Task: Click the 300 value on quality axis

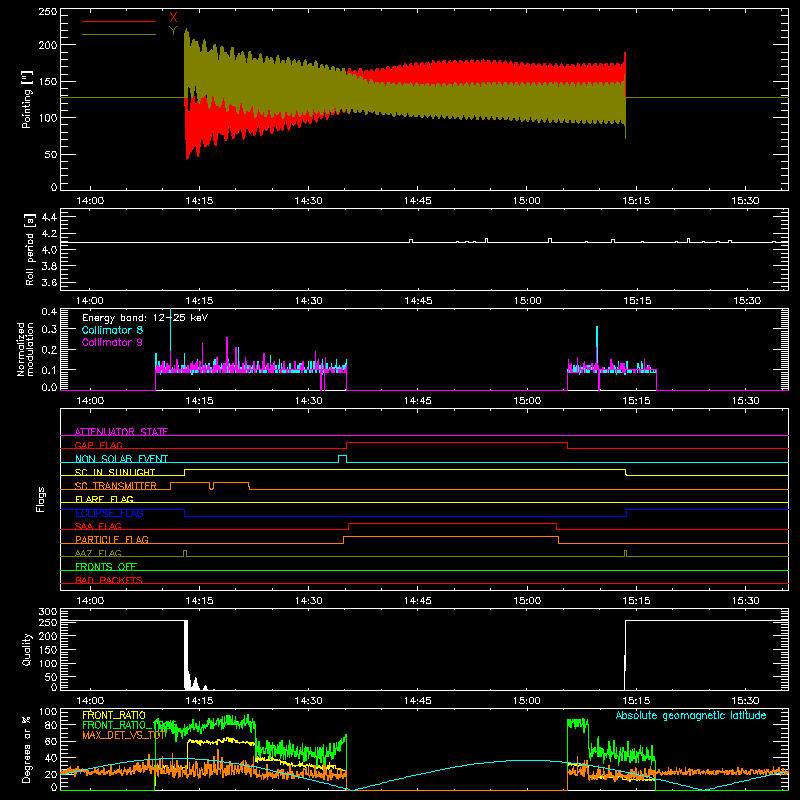Action: (x=48, y=612)
